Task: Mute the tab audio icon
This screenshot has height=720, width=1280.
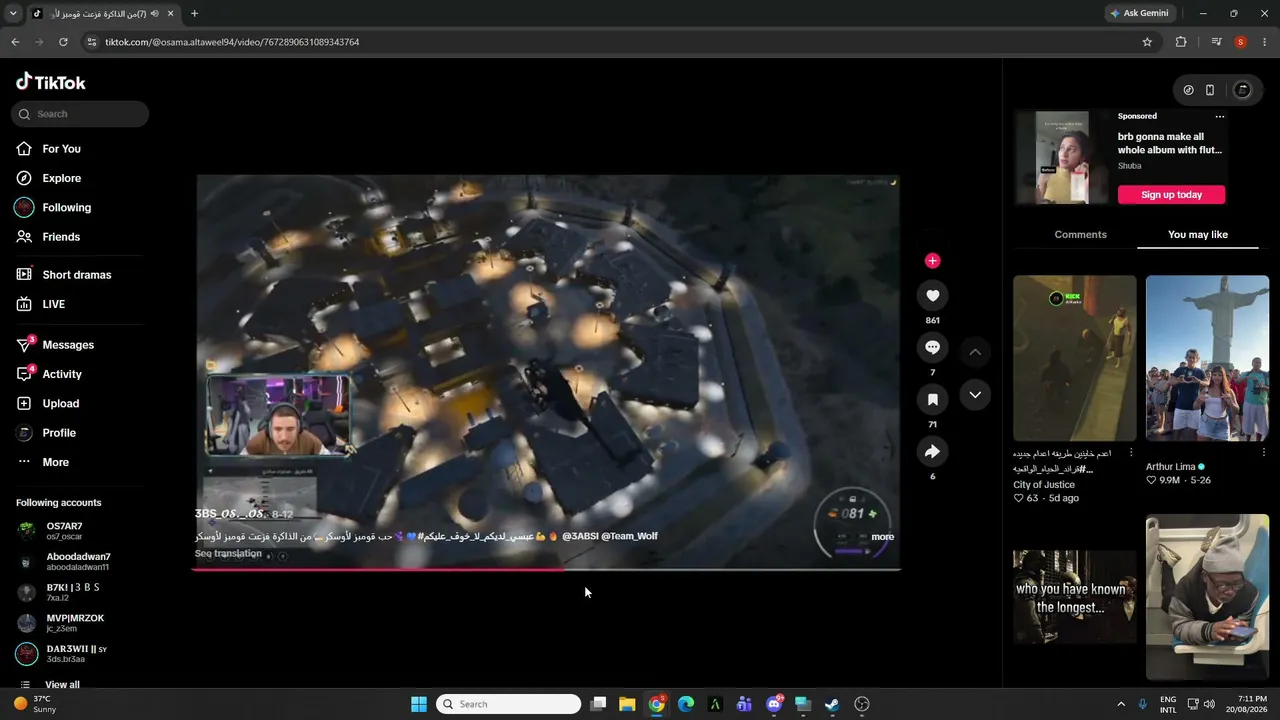Action: pos(155,14)
